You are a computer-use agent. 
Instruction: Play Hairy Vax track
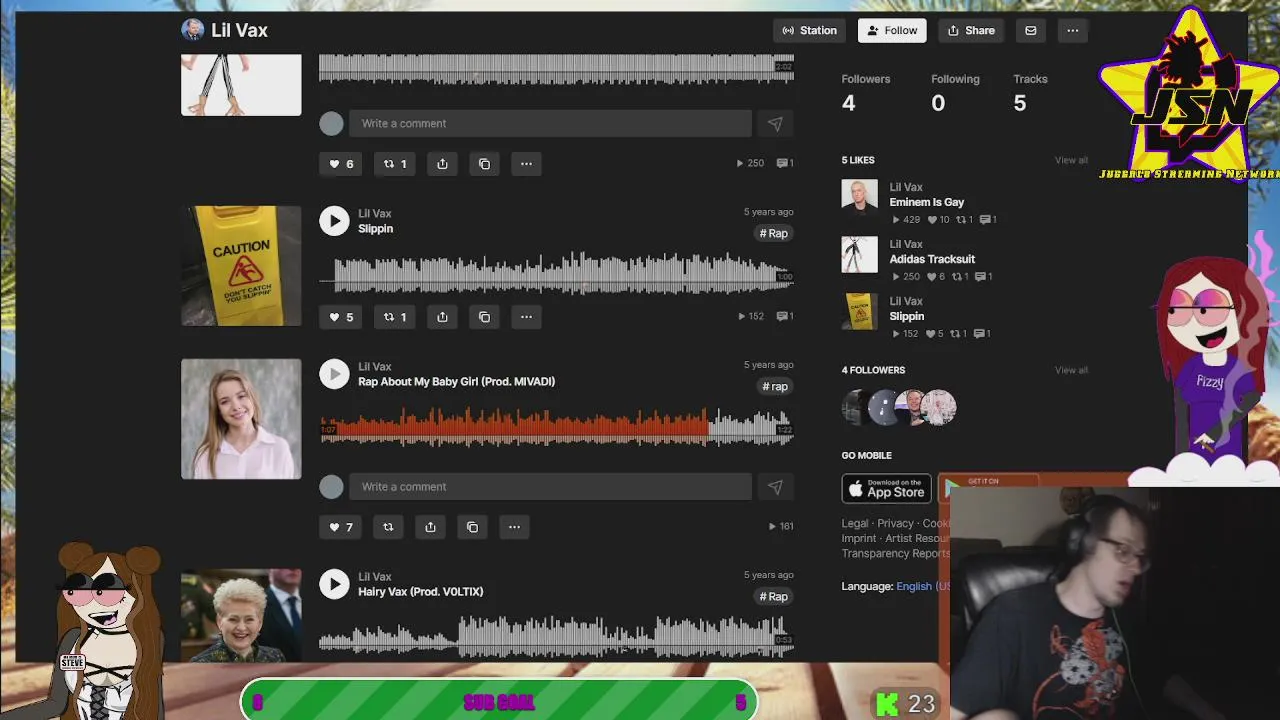[x=334, y=584]
